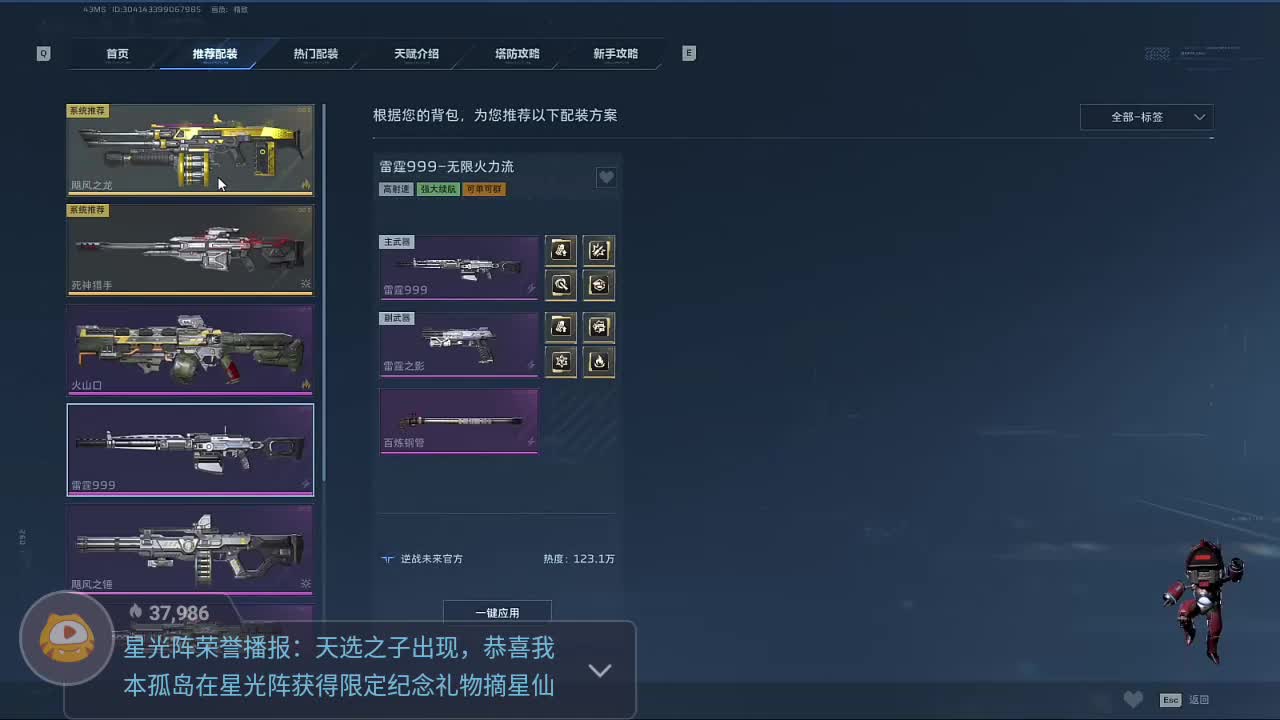Click the E key icon right of tabs

click(689, 53)
